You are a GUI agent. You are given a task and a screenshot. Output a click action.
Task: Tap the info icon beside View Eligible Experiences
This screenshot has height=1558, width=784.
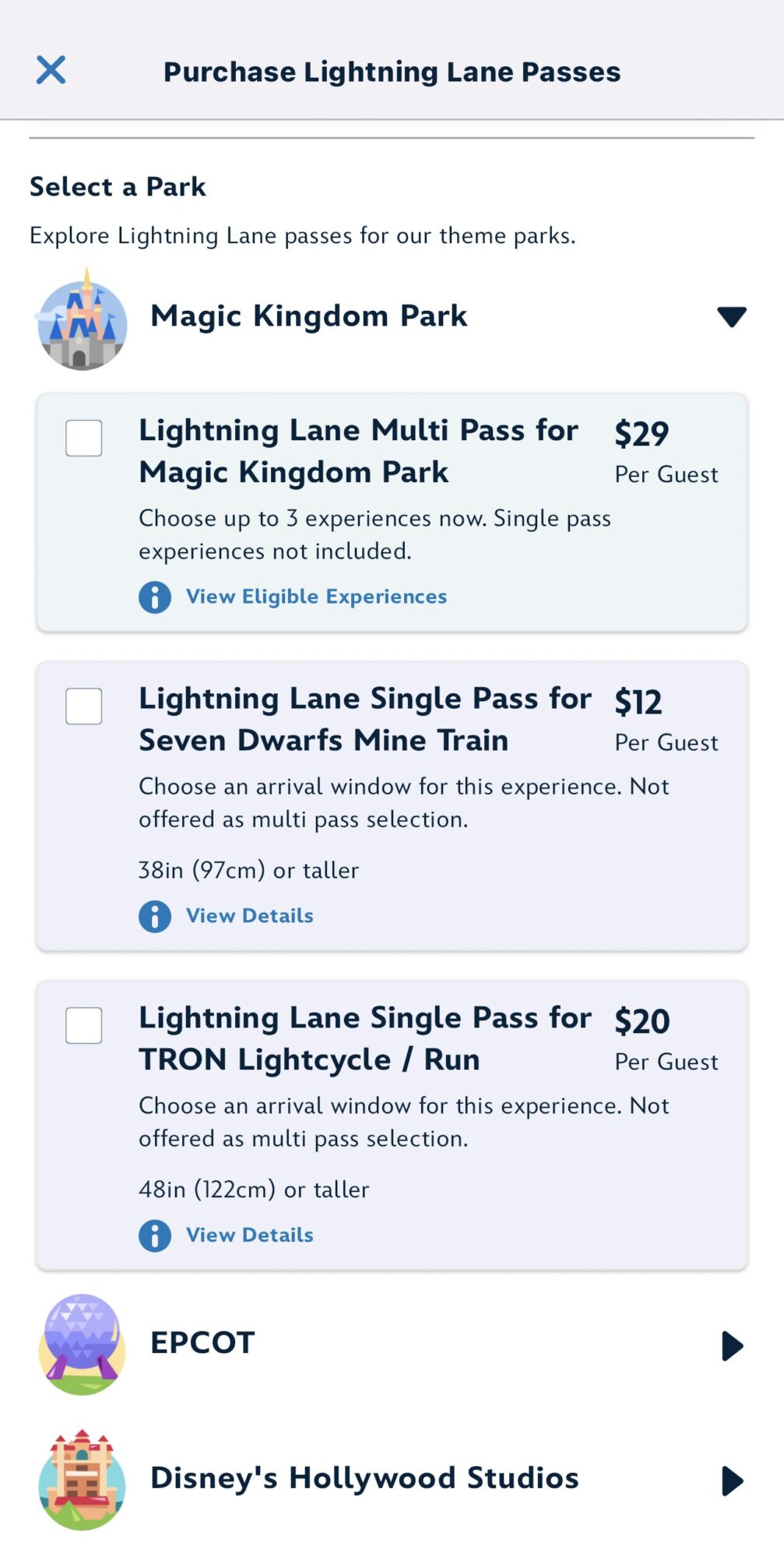point(155,597)
